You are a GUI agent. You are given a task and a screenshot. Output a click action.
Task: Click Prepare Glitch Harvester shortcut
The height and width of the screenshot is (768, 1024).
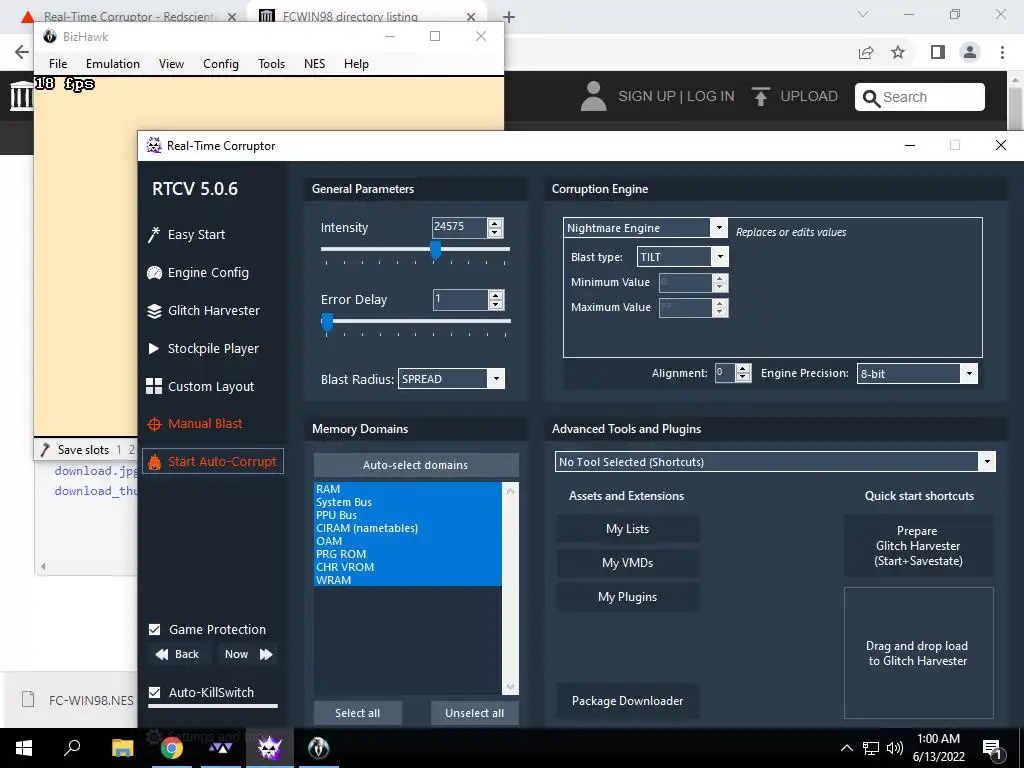pos(918,546)
